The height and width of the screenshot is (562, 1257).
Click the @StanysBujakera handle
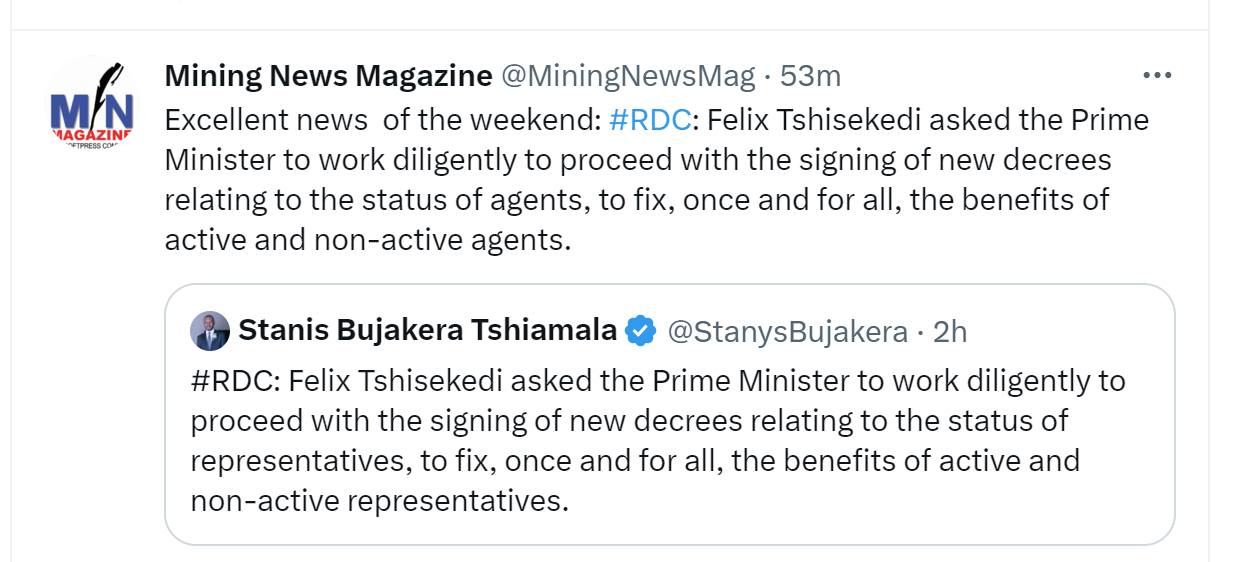click(787, 331)
